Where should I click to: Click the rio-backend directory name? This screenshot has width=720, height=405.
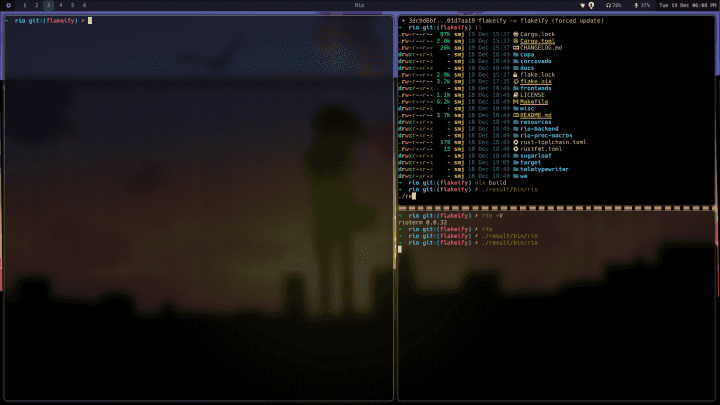(539, 129)
